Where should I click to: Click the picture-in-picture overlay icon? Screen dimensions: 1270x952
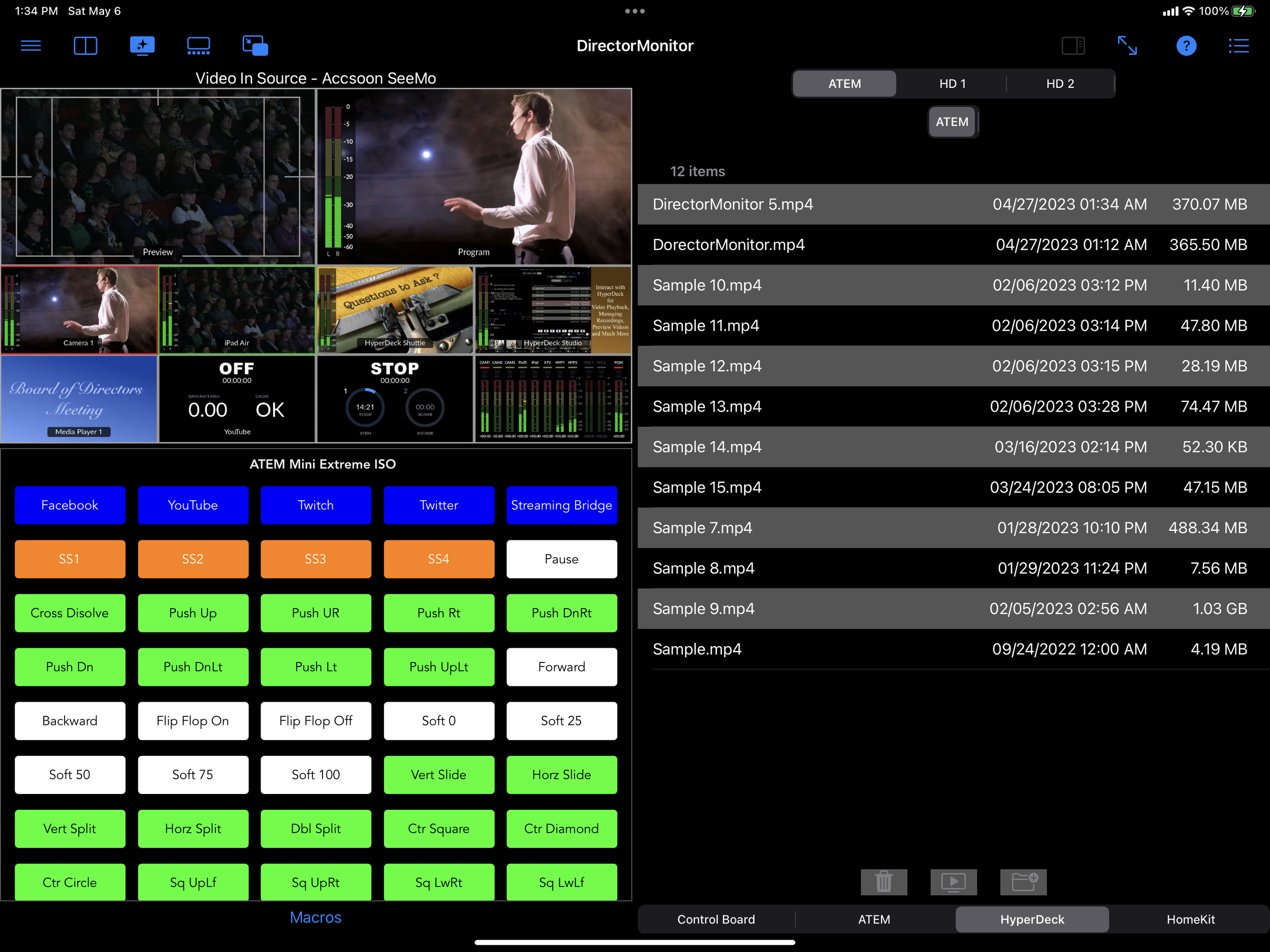click(255, 45)
